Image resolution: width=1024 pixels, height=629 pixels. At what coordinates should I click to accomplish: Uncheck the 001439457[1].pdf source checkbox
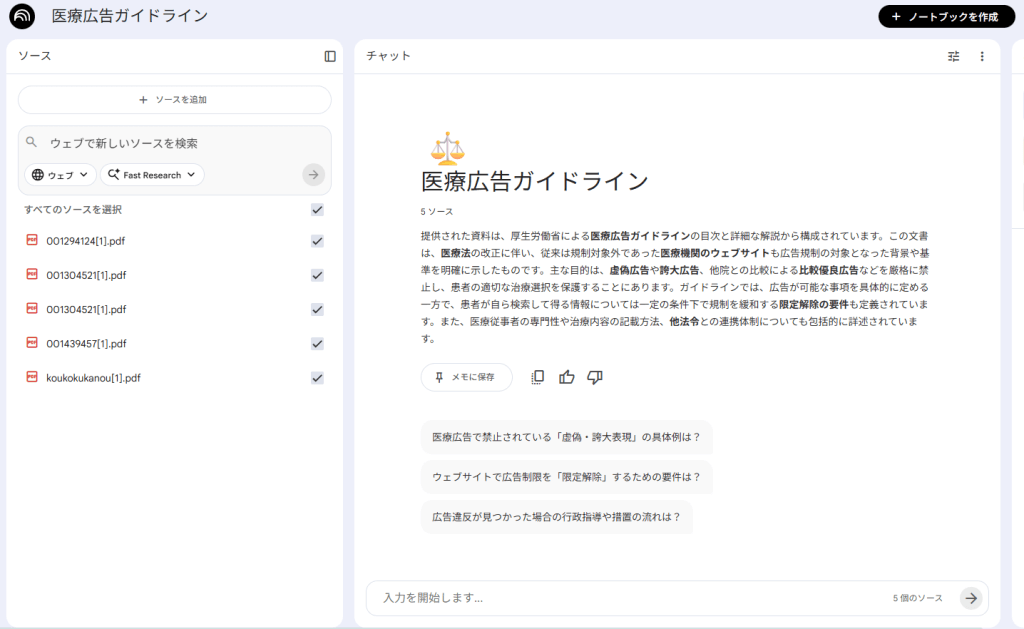tap(317, 344)
